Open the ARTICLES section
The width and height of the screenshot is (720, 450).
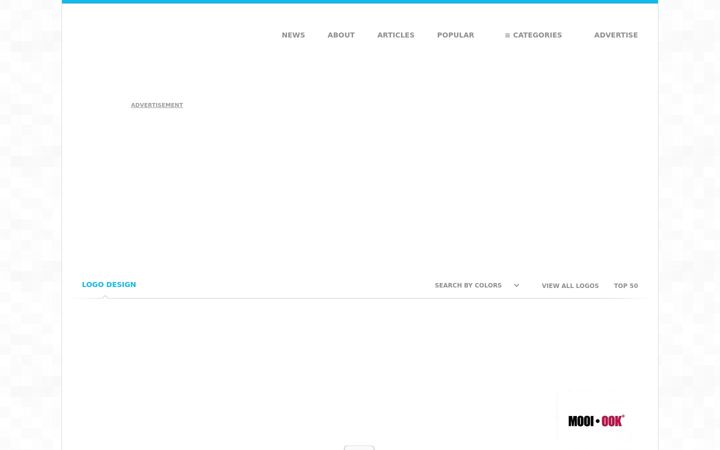[395, 35]
